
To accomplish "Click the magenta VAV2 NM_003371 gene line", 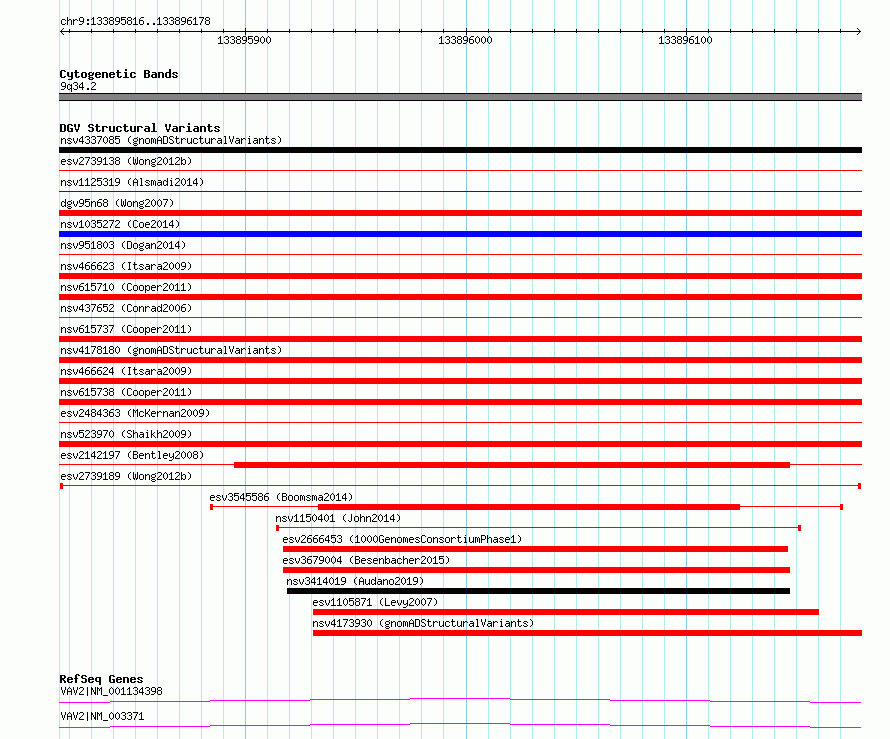I will 460,725.
